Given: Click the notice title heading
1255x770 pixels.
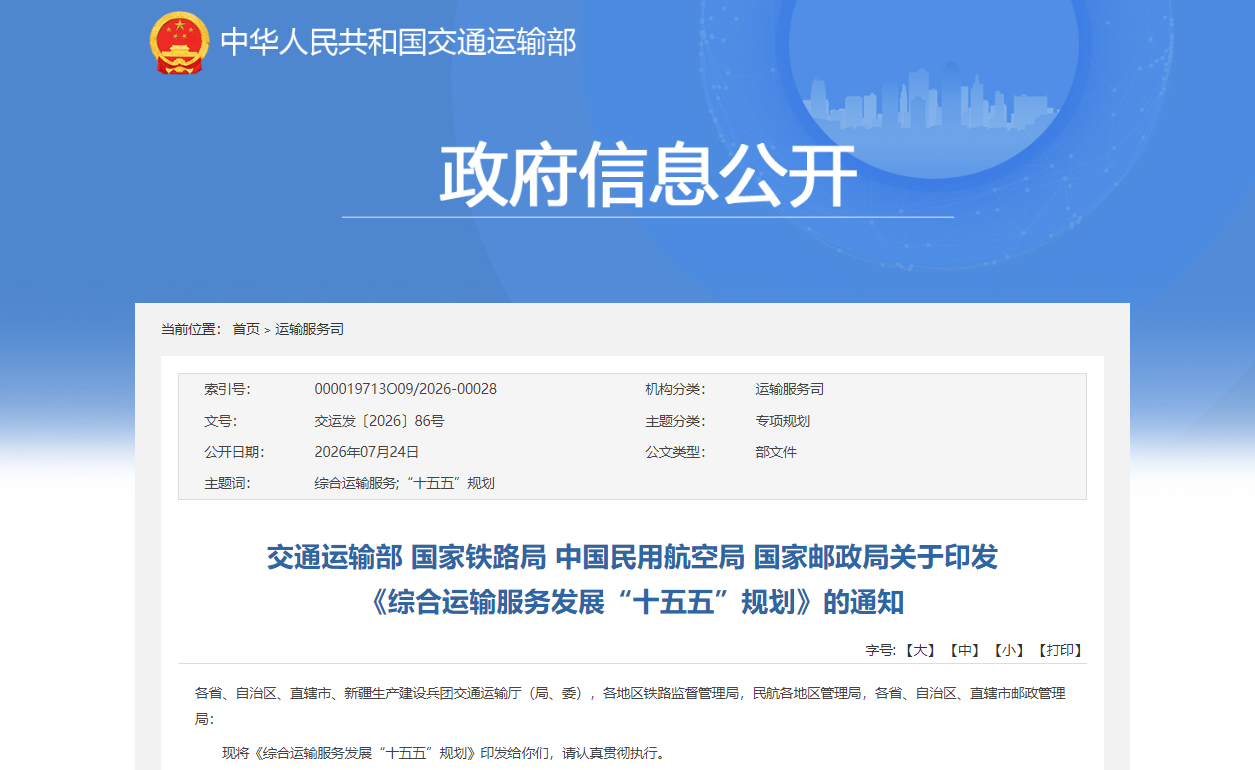Looking at the screenshot, I should pos(632,580).
